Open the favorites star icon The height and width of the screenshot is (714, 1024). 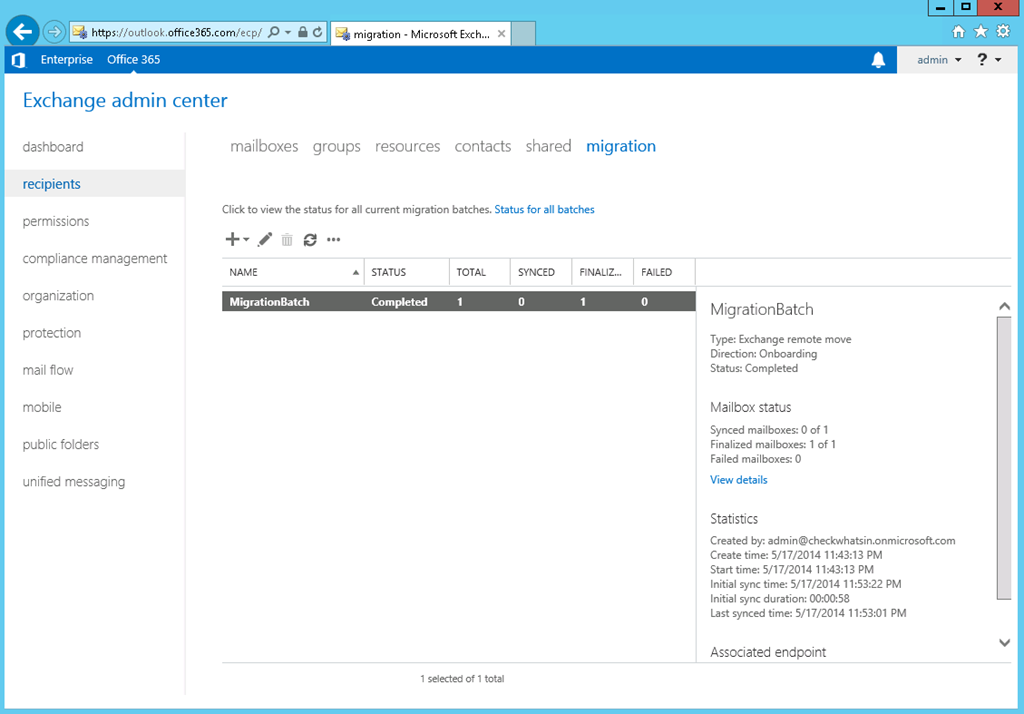coord(980,31)
